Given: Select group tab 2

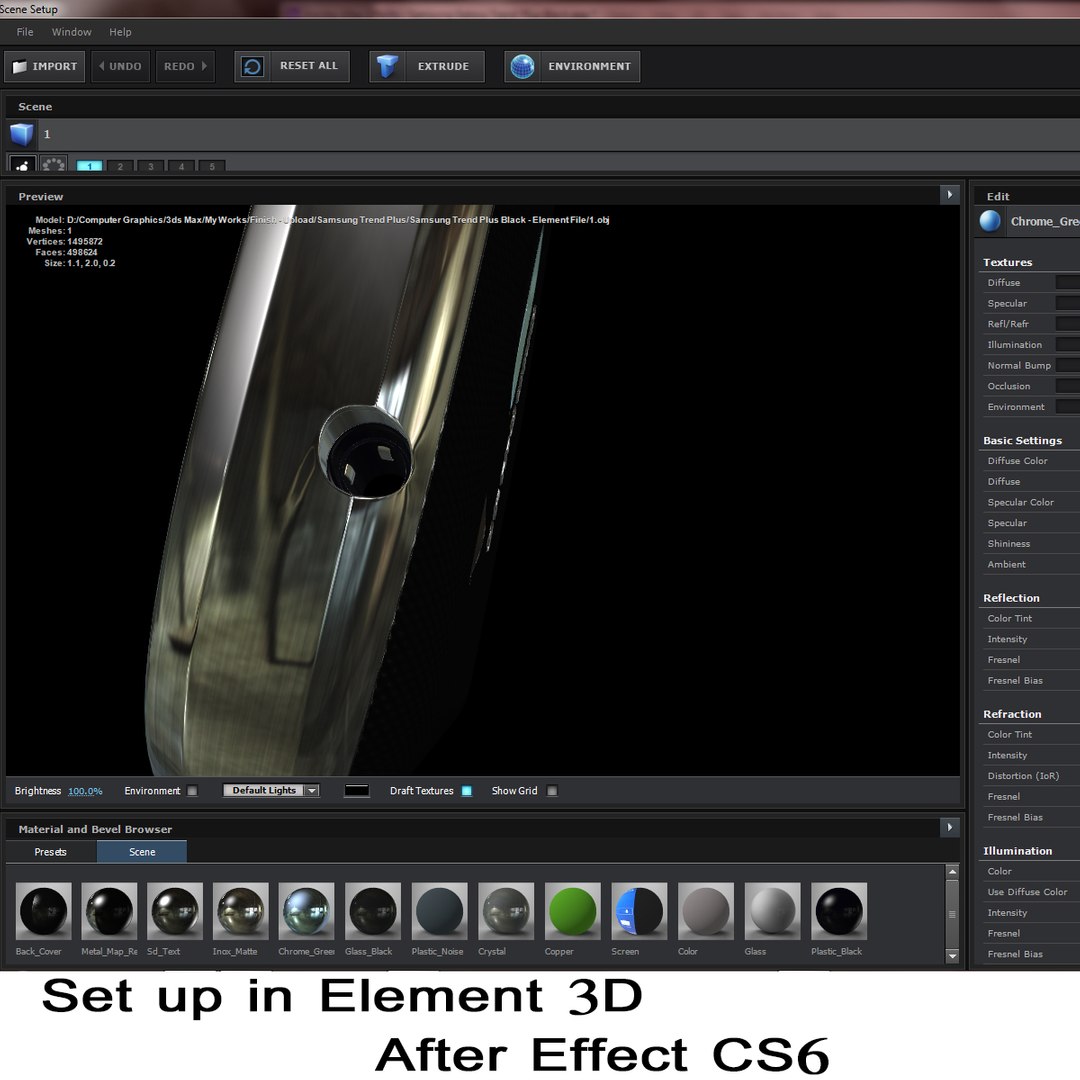Looking at the screenshot, I should tap(120, 166).
